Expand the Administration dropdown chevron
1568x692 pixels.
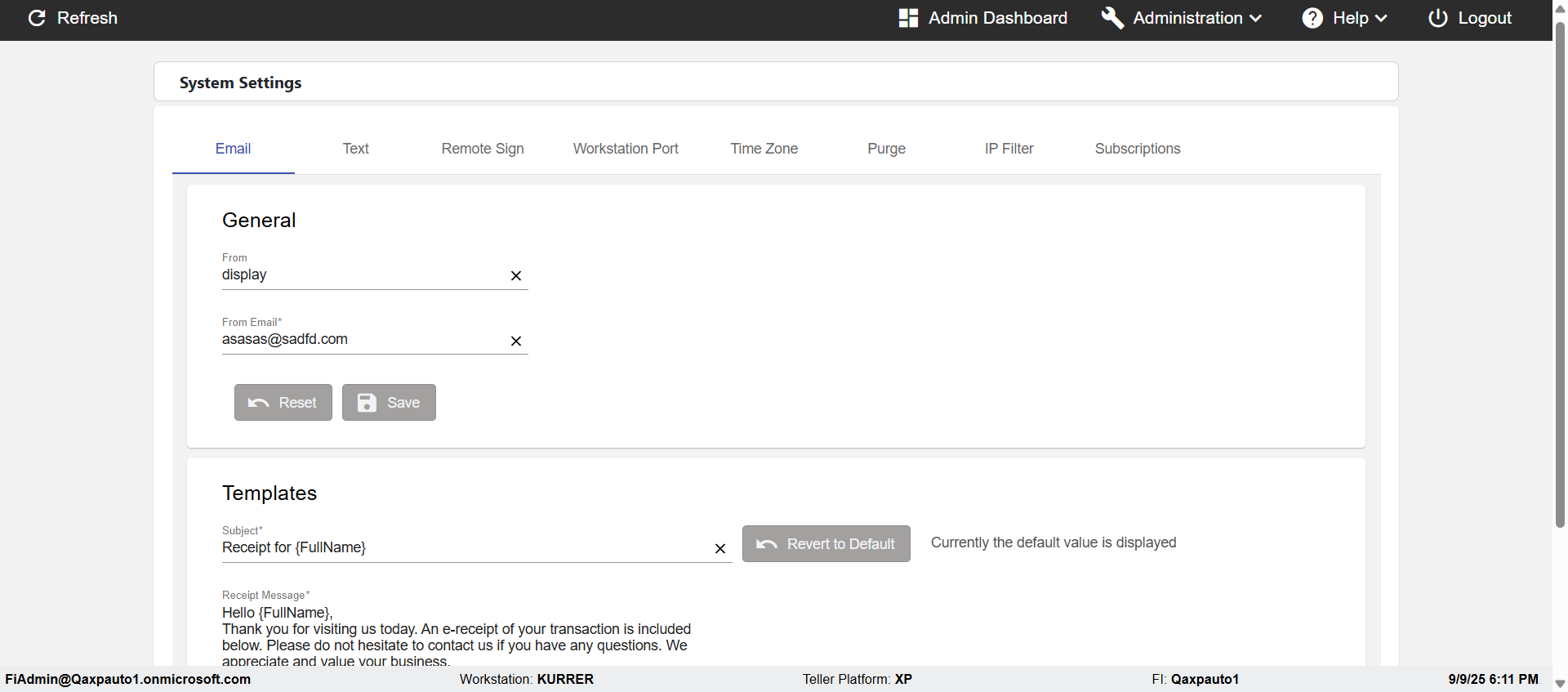coord(1256,19)
